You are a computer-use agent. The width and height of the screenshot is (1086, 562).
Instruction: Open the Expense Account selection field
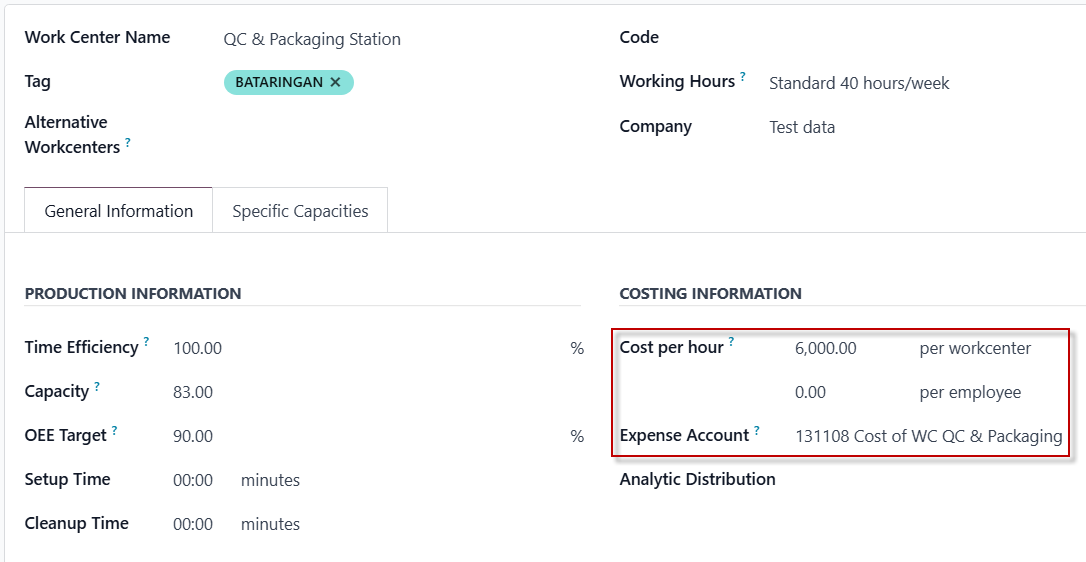click(x=929, y=436)
